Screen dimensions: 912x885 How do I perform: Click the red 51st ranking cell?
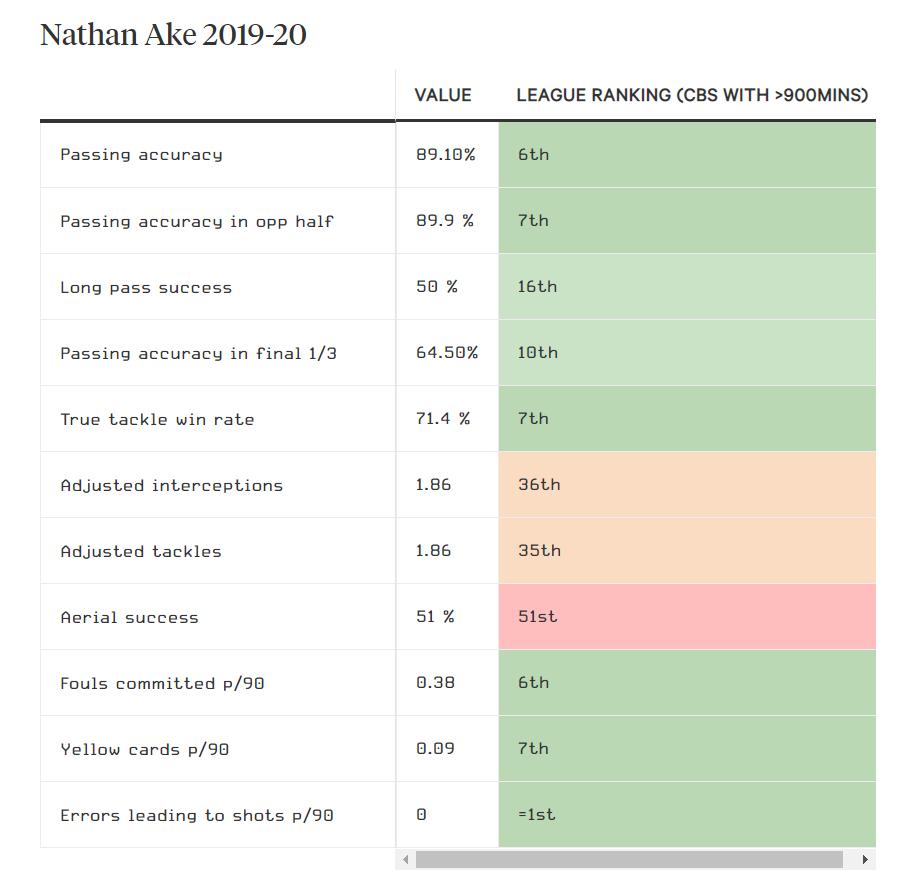[687, 617]
